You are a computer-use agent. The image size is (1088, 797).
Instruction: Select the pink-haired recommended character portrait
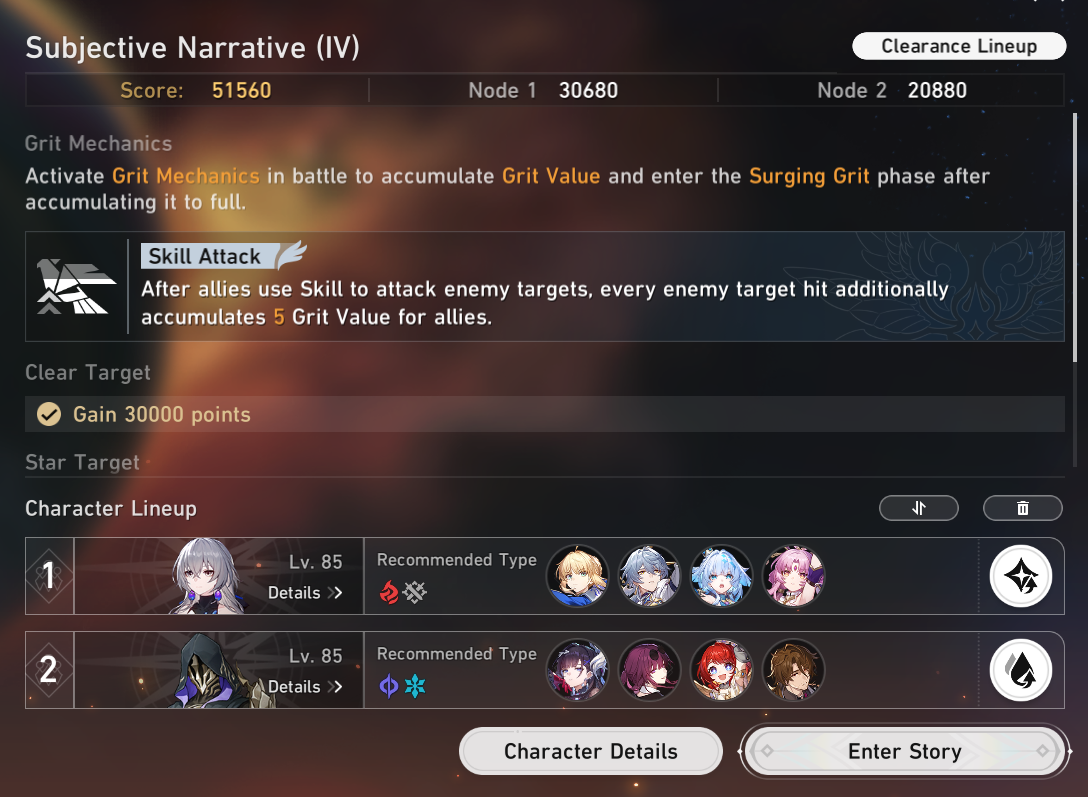coord(793,576)
